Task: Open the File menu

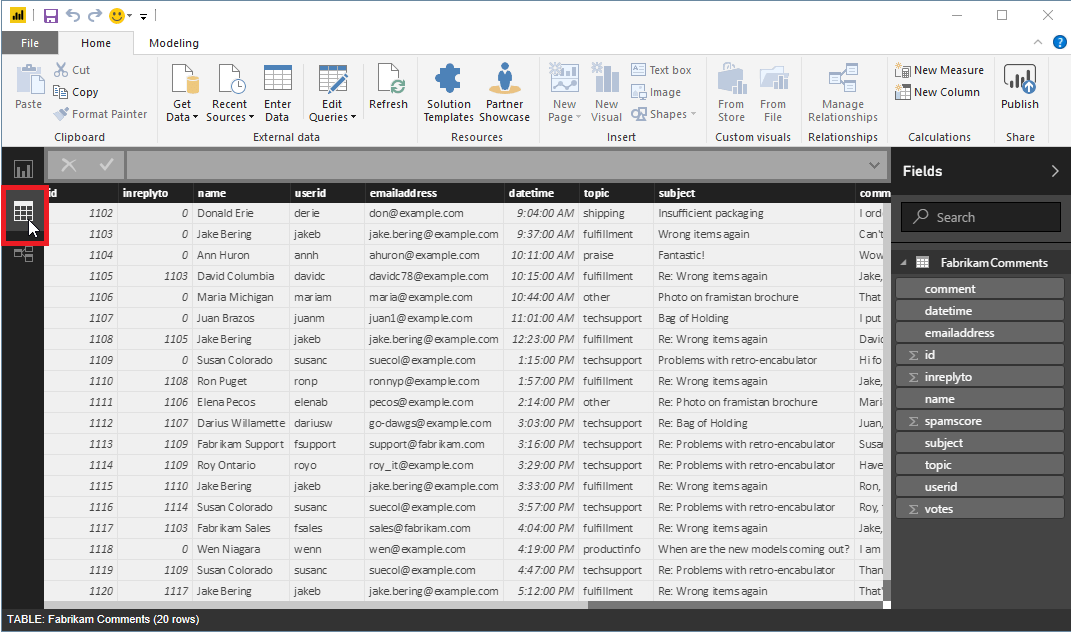Action: point(30,42)
